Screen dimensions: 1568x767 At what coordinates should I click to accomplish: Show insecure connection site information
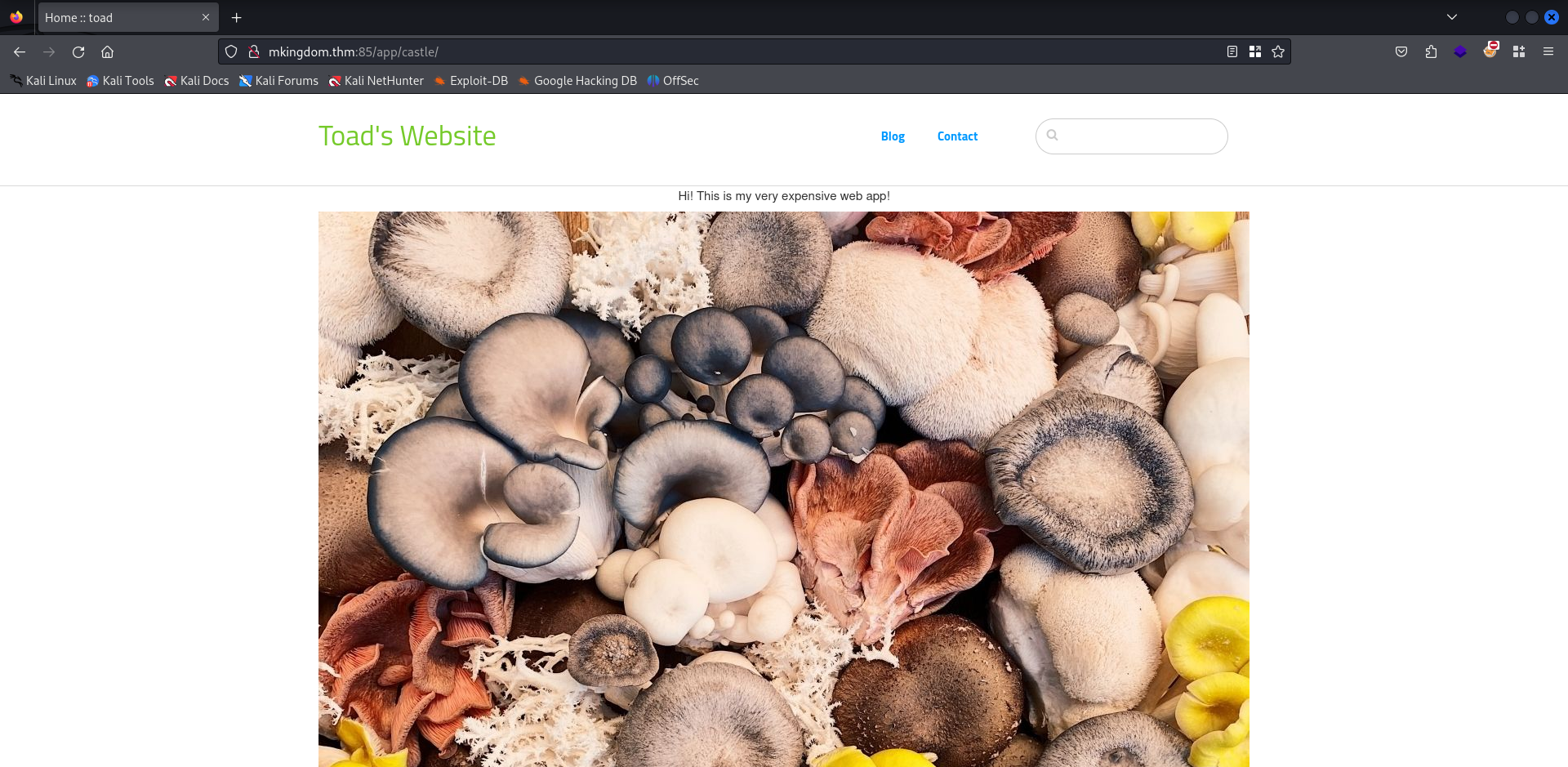(x=254, y=52)
